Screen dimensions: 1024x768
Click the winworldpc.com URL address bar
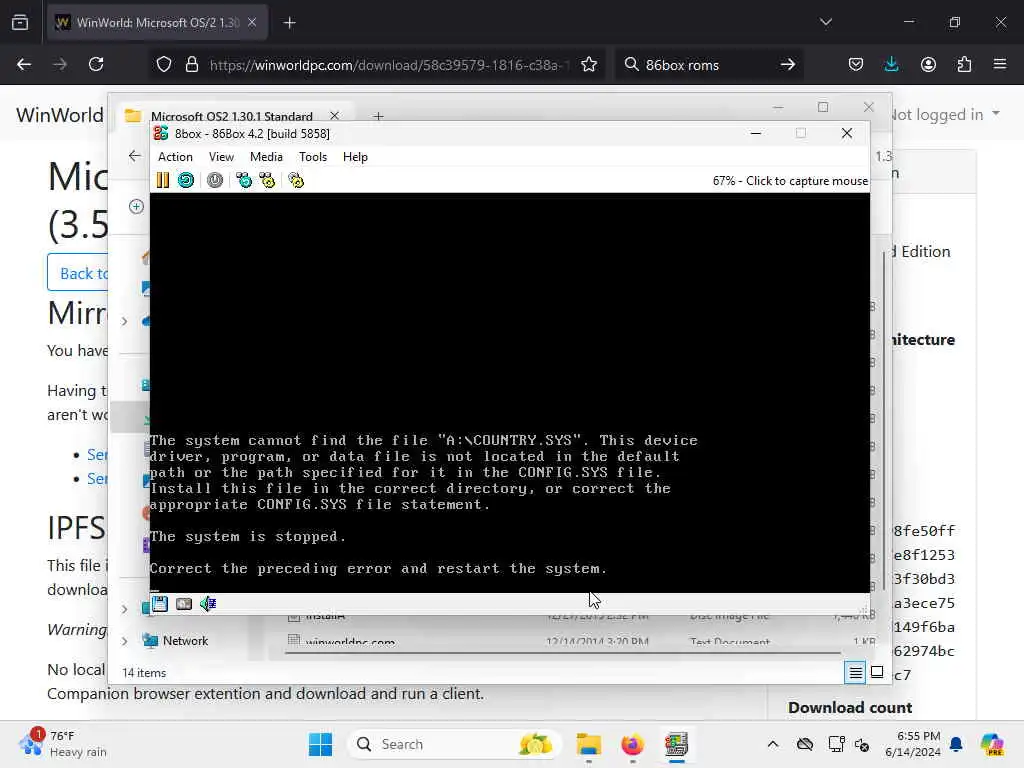click(x=389, y=65)
